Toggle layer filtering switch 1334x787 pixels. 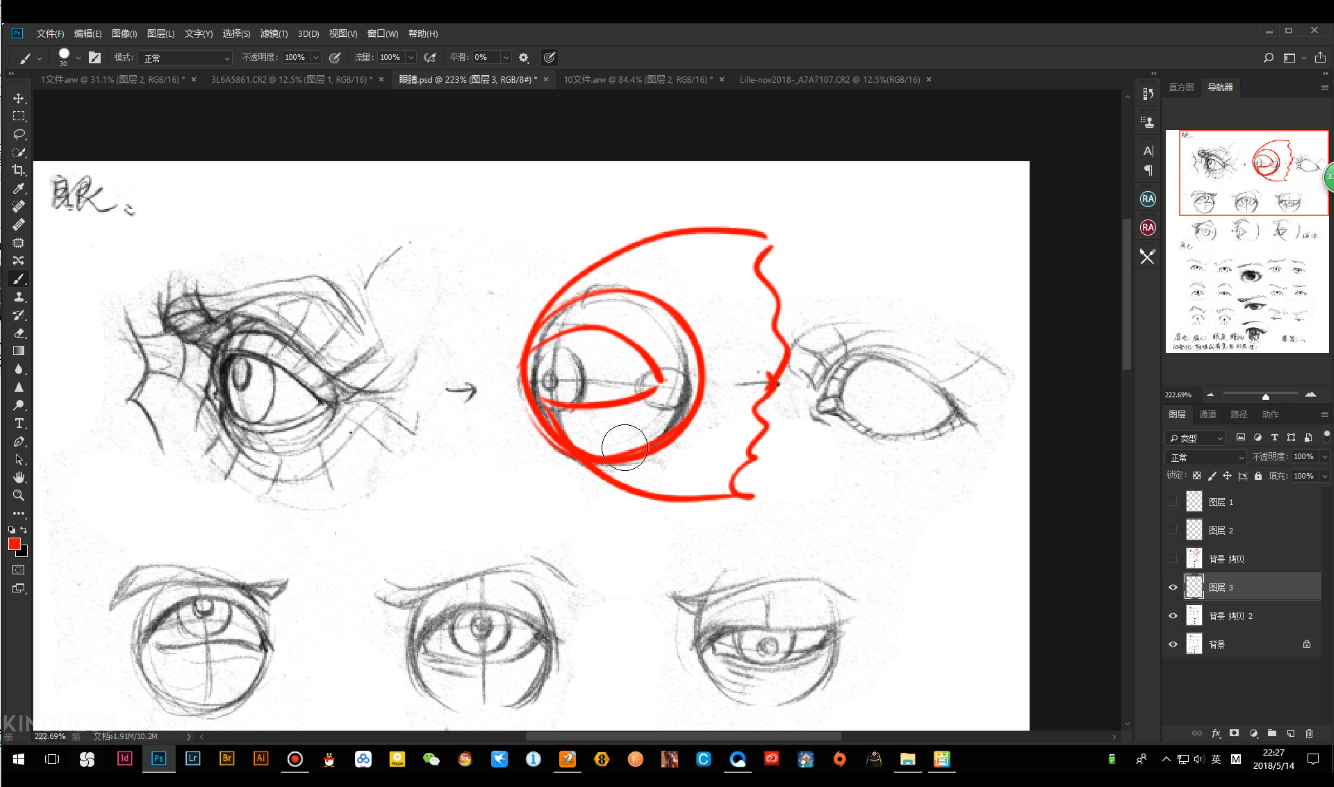point(1326,436)
